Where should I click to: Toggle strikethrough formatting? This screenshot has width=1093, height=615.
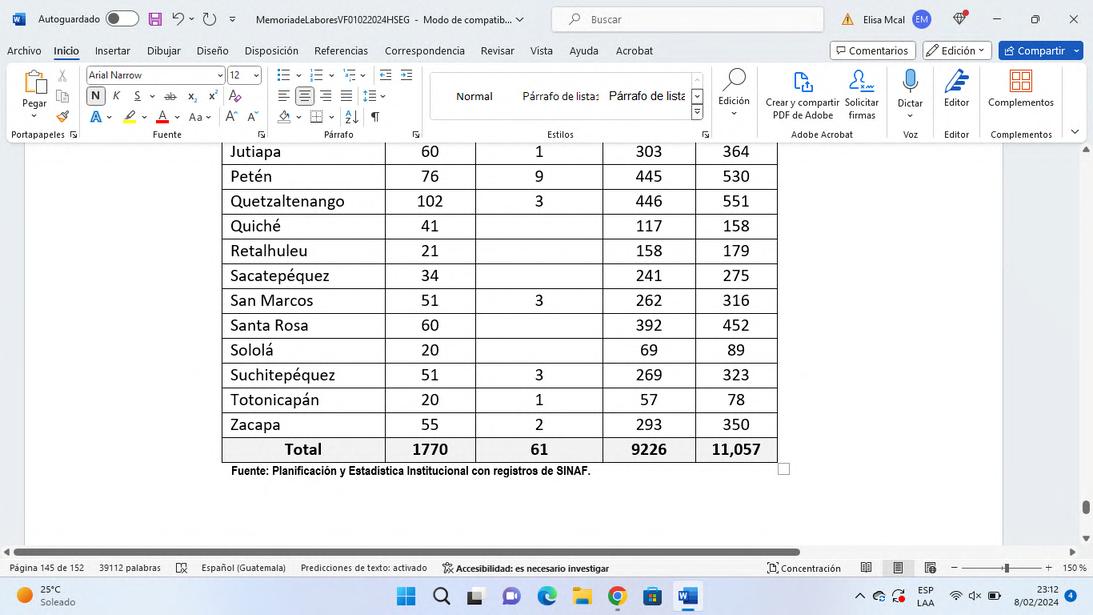[x=170, y=96]
